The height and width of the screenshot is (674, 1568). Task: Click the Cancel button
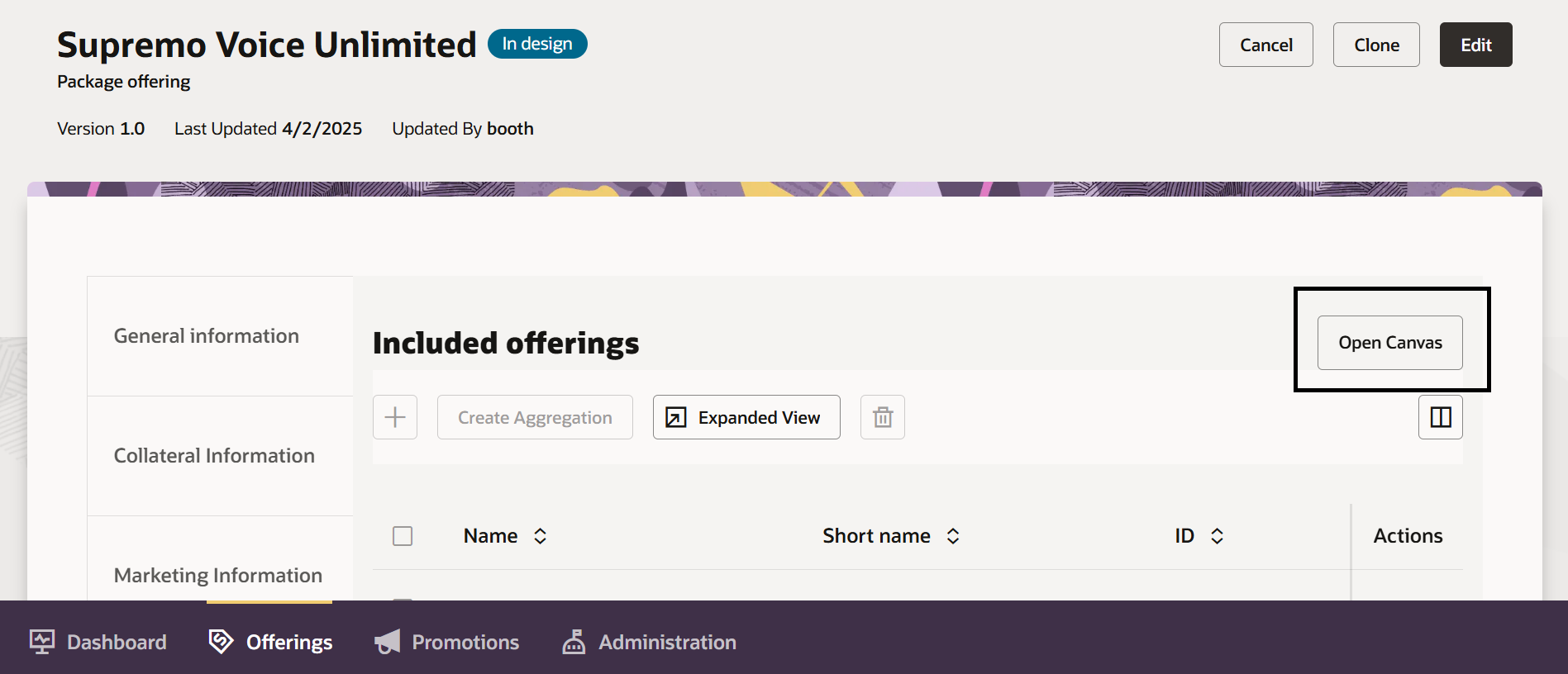1265,45
